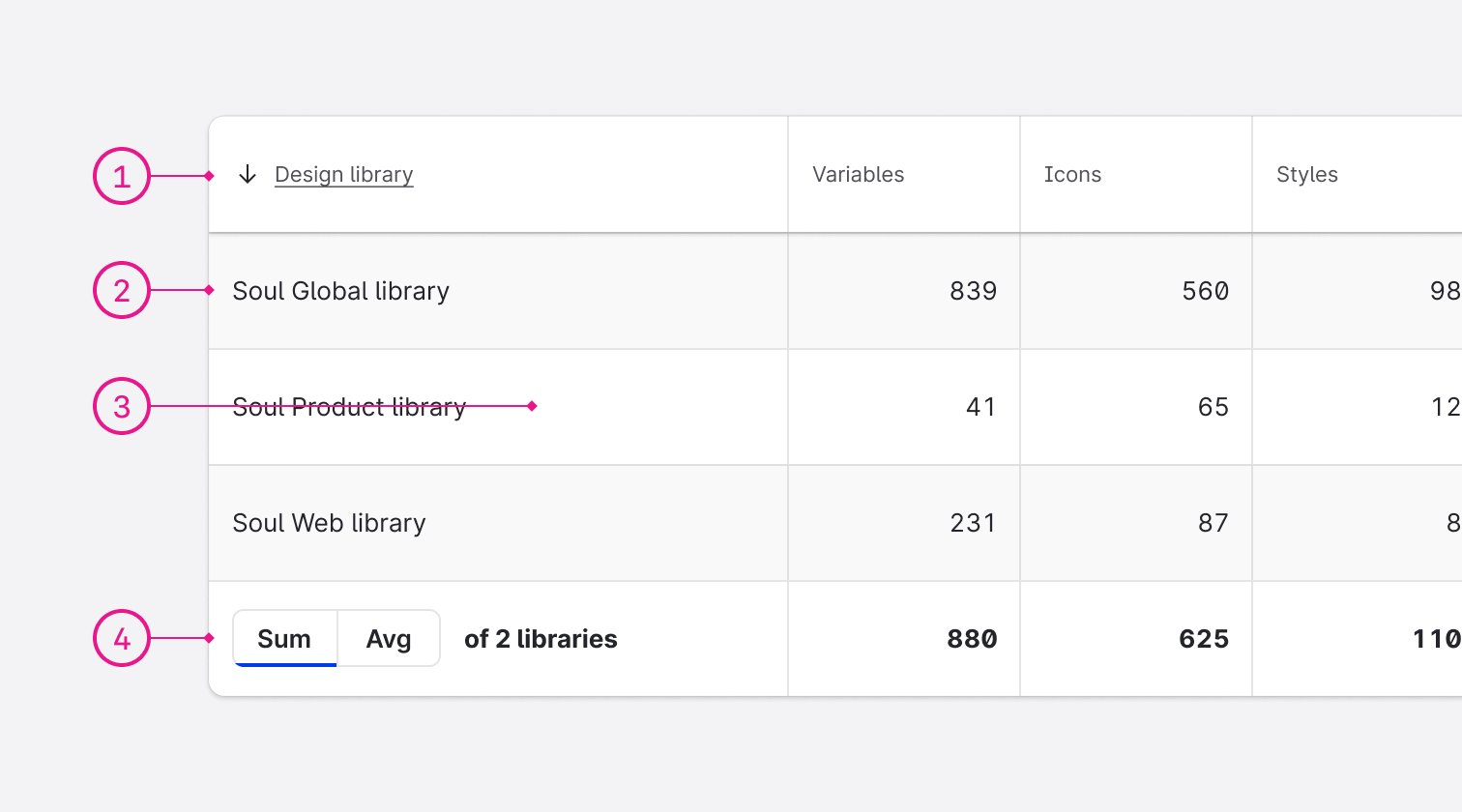Viewport: 1462px width, 812px height.
Task: Select the Soul Web library row
Action: coord(328,522)
